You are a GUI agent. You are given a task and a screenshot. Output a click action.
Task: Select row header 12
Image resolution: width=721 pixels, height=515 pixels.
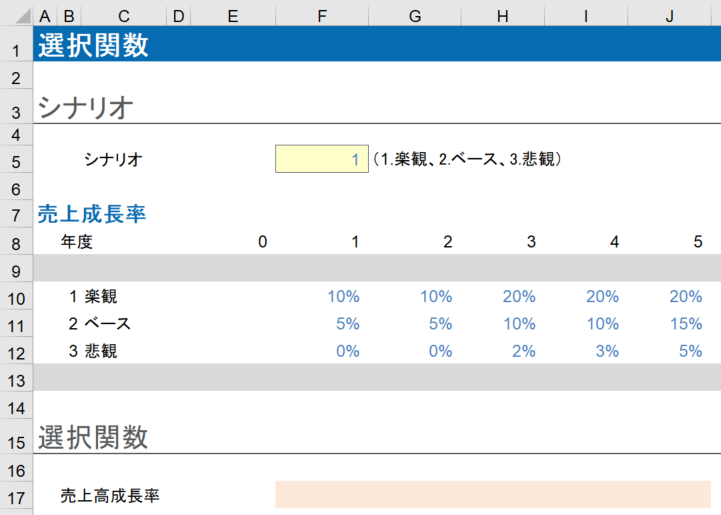pos(16,351)
